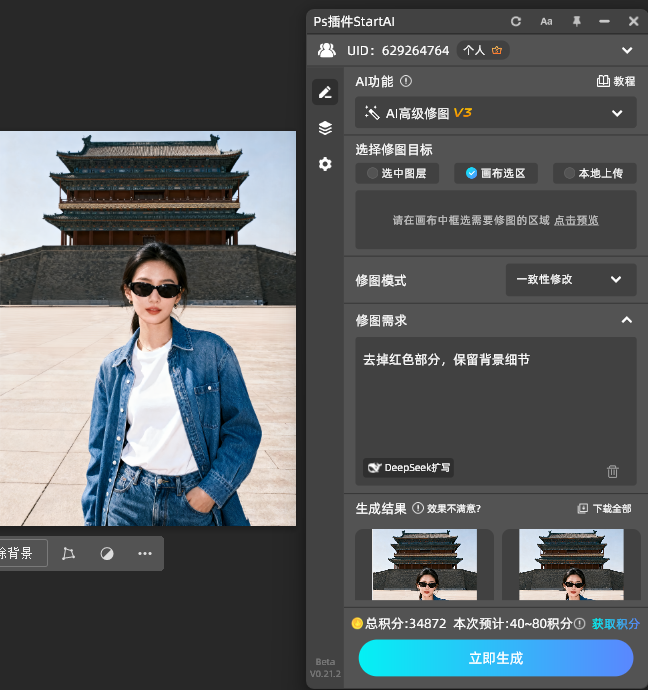
Task: Click the trash icon to clear prompt
Action: tap(613, 471)
